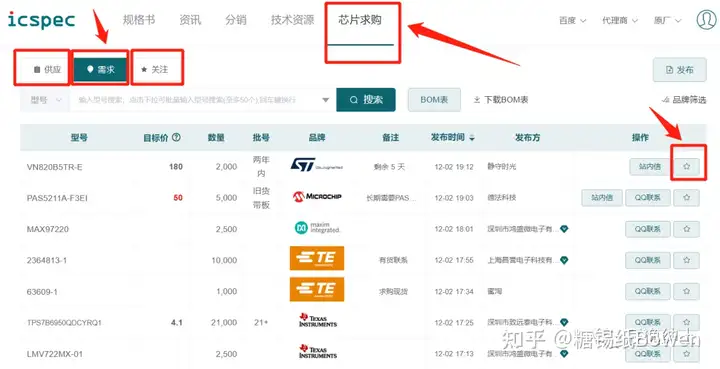The width and height of the screenshot is (720, 369).
Task: Click the TE logo in 2364813-1 row
Action: (x=317, y=258)
